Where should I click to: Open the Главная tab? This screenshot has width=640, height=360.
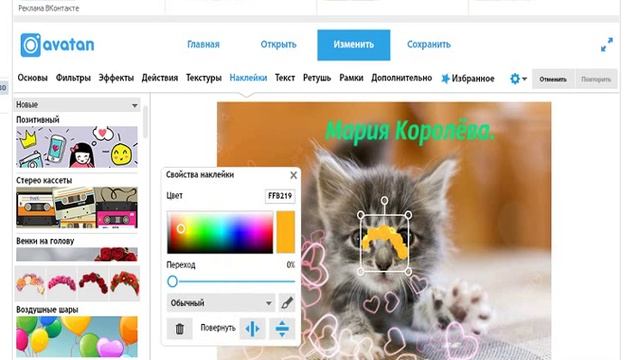coord(203,44)
